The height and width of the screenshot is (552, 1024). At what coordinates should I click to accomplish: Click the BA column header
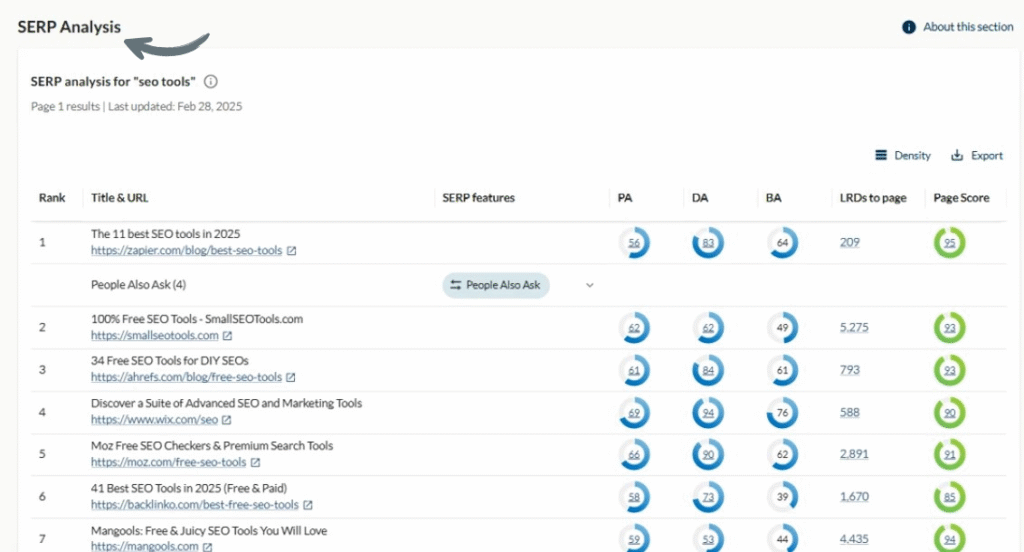click(x=773, y=198)
